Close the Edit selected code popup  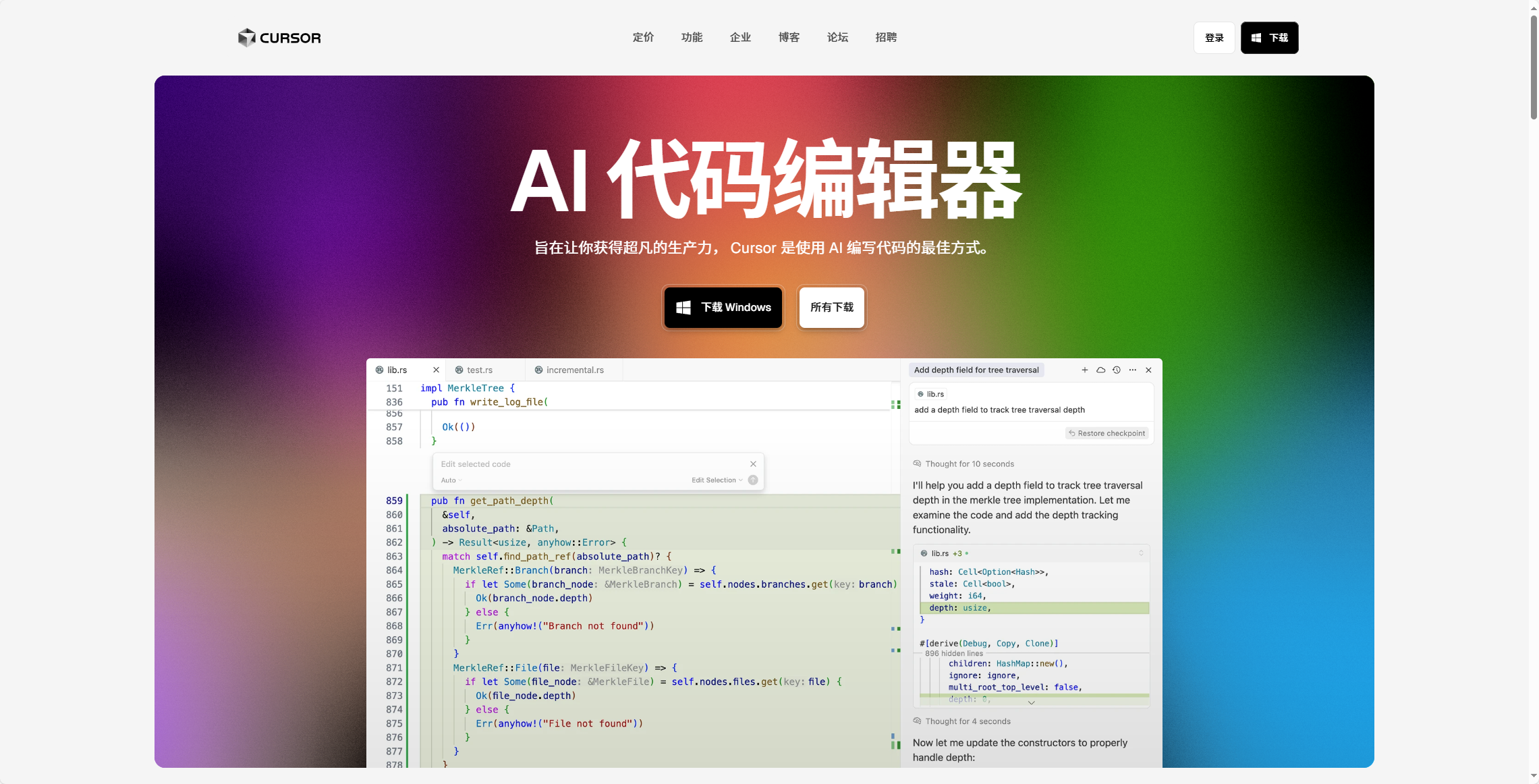[753, 464]
